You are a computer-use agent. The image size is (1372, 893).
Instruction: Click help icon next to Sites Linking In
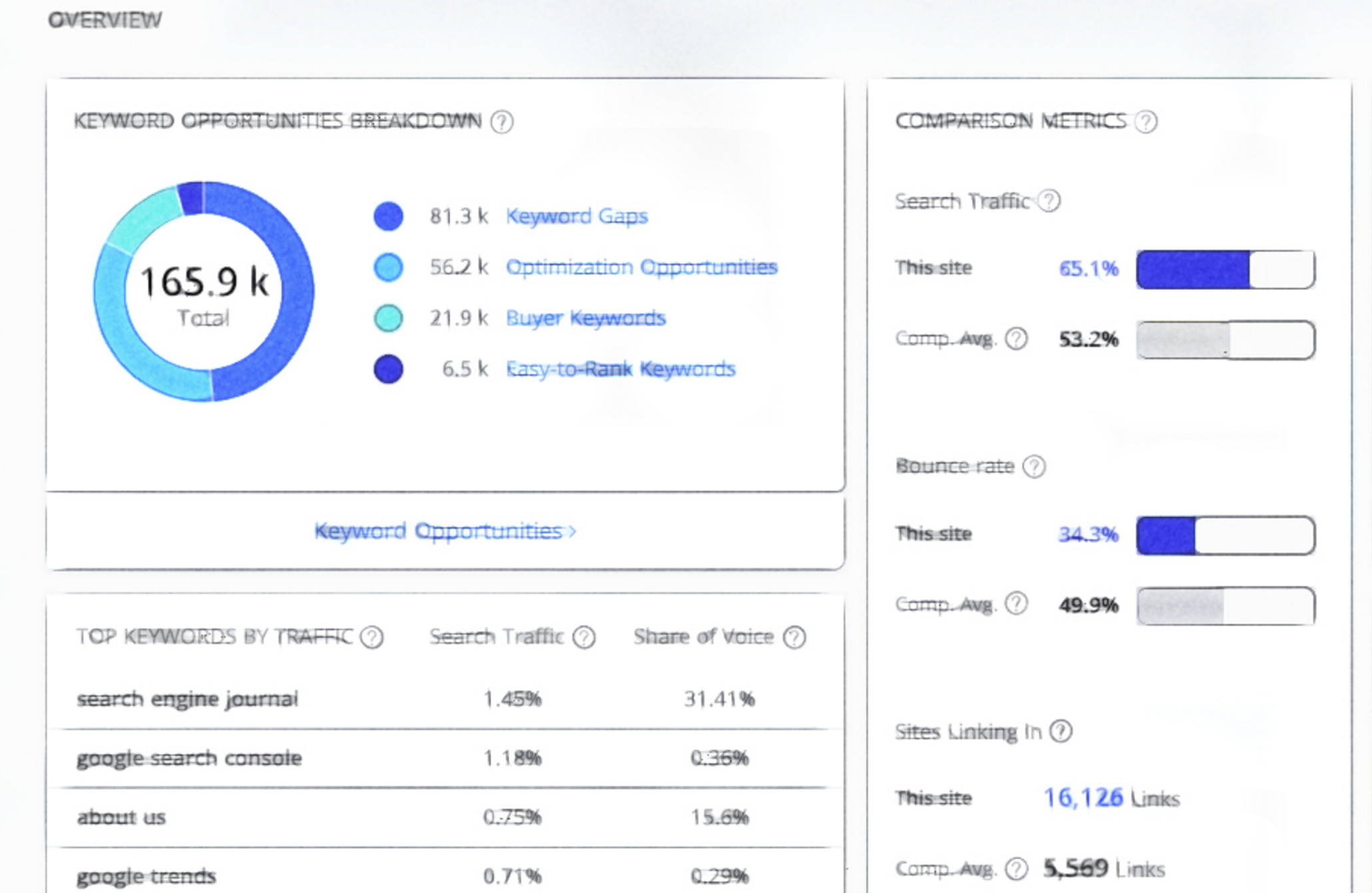pyautogui.click(x=1060, y=731)
